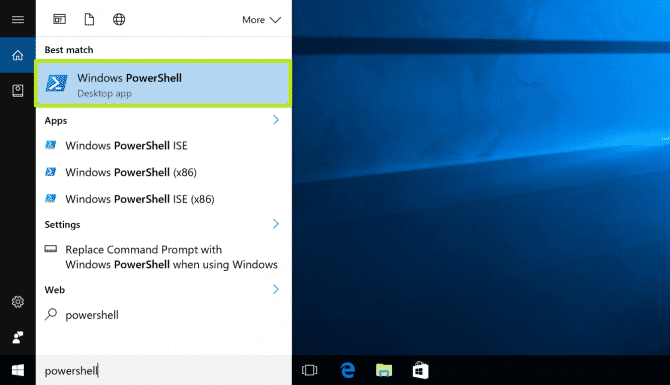Expand the Settings category arrow
This screenshot has height=385, width=670.
click(x=276, y=224)
